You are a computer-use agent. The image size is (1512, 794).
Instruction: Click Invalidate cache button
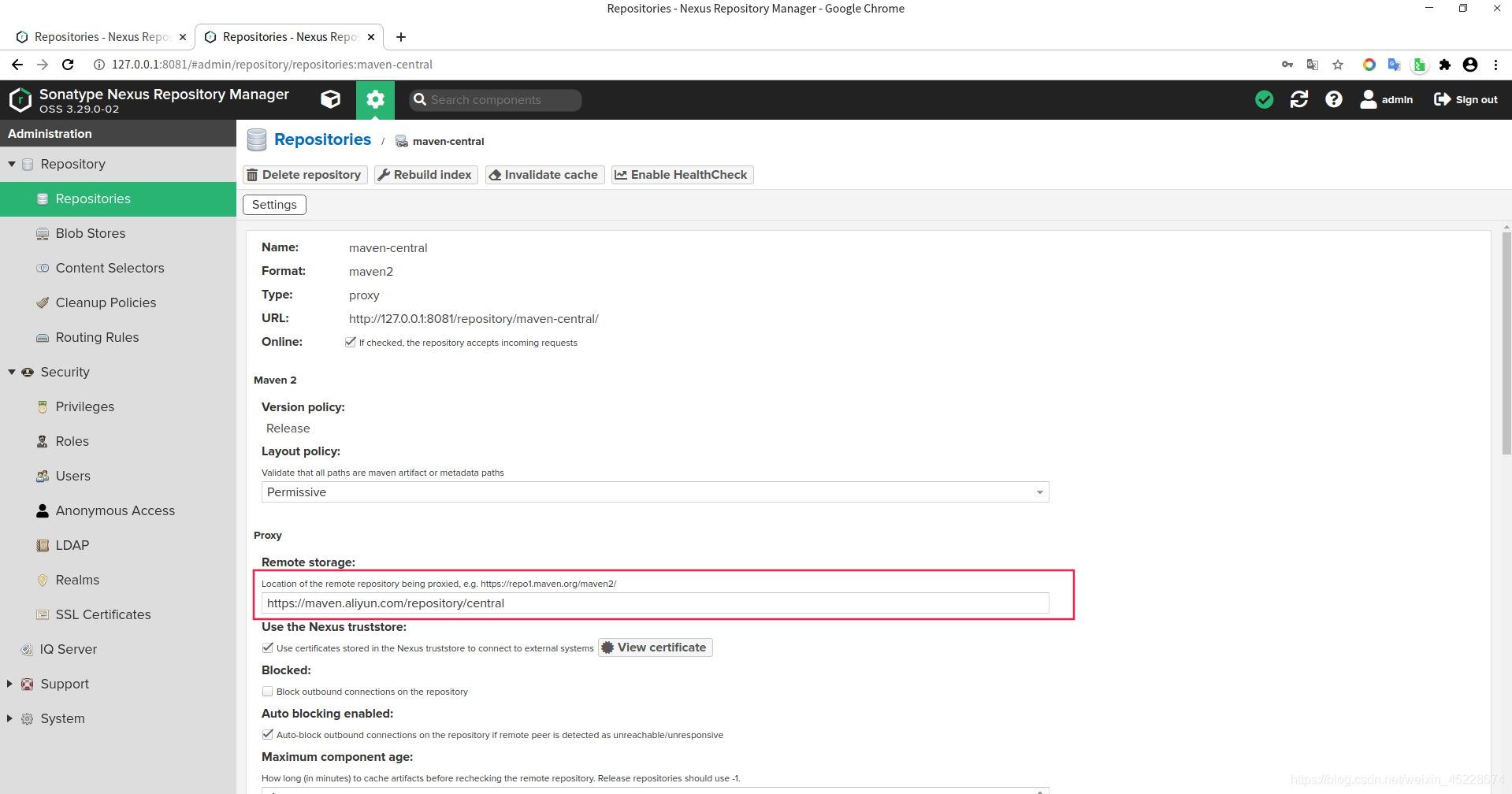544,175
